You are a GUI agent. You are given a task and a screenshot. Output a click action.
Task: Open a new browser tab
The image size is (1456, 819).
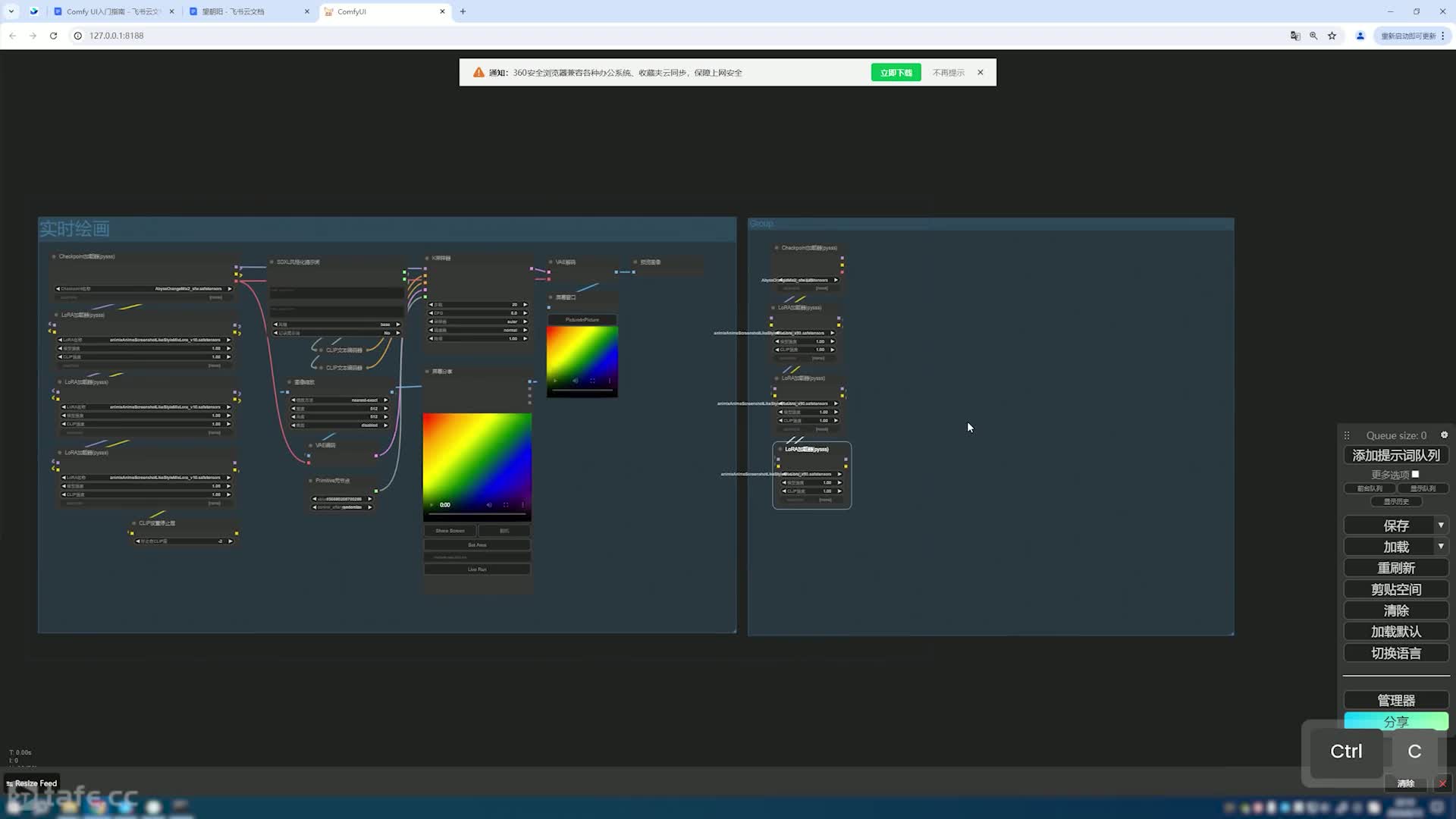pos(463,11)
